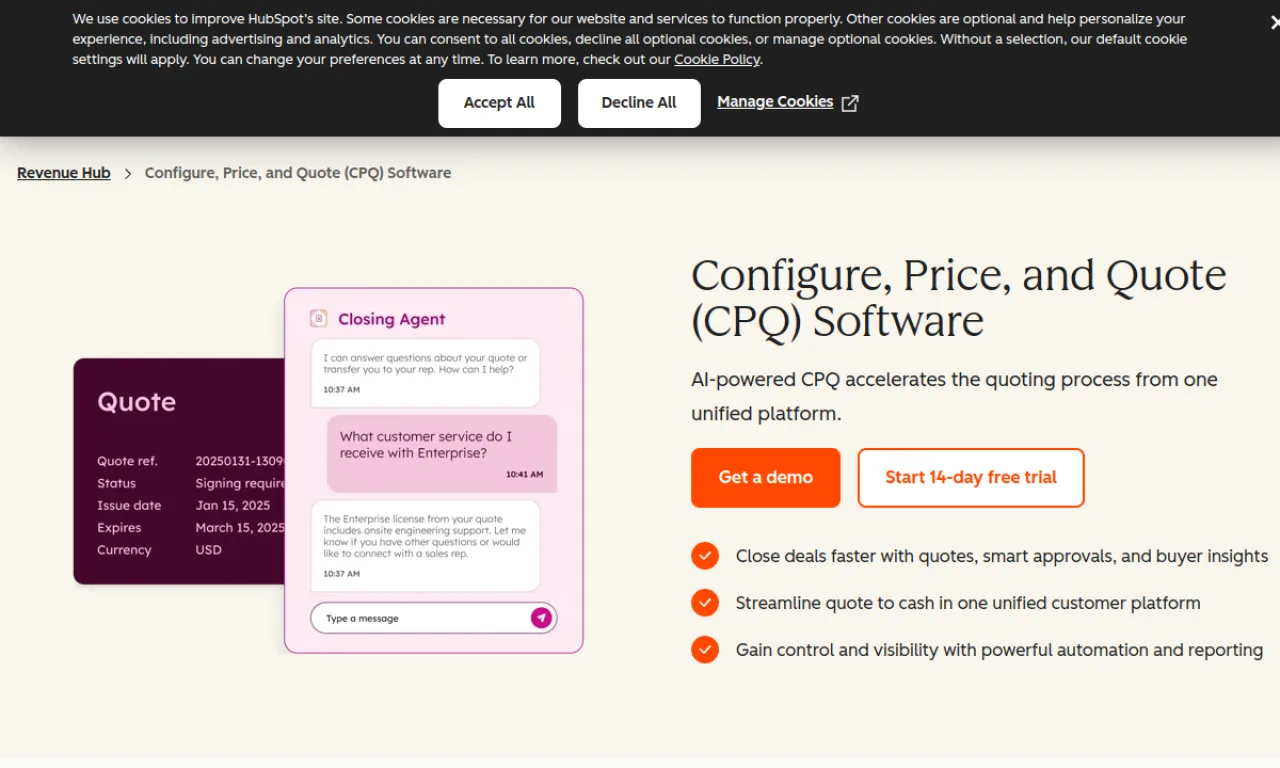The image size is (1280, 768).
Task: Click the Closing Agent title text
Action: pyautogui.click(x=392, y=319)
